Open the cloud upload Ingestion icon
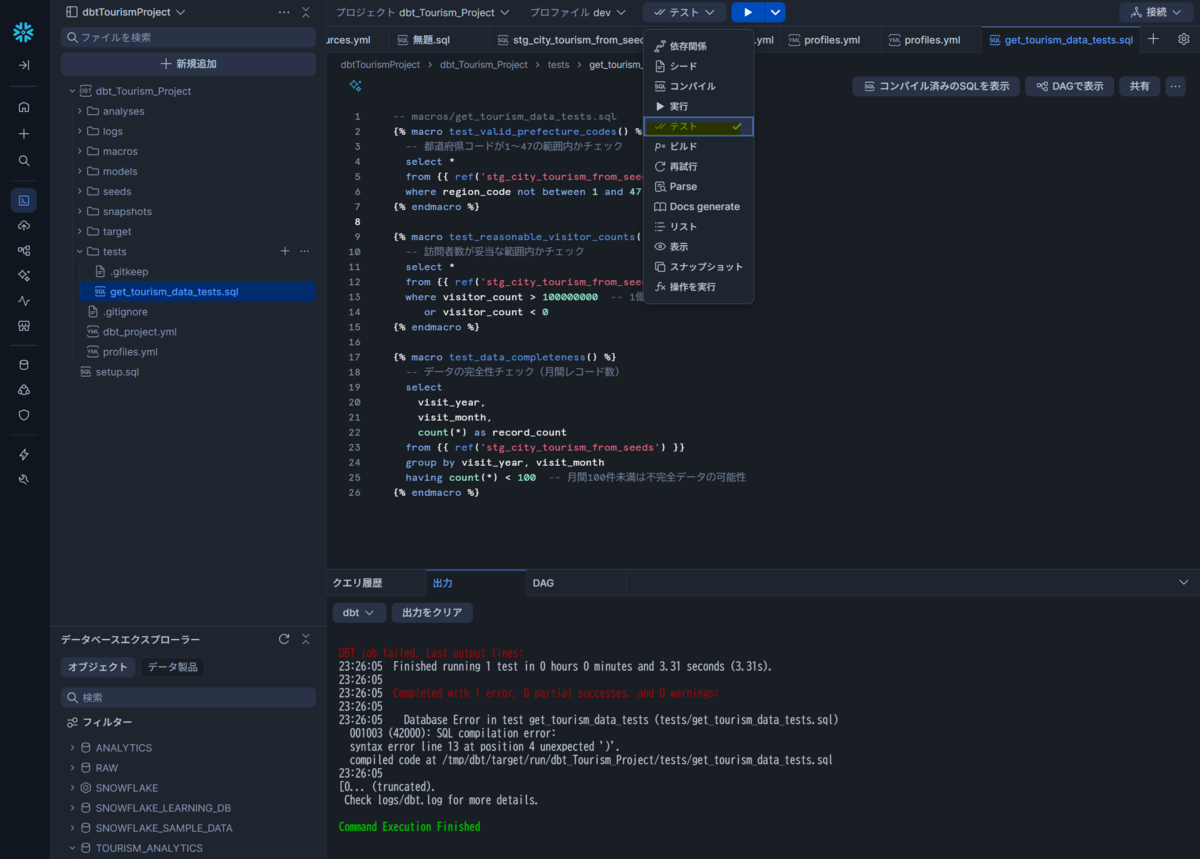 tap(24, 225)
